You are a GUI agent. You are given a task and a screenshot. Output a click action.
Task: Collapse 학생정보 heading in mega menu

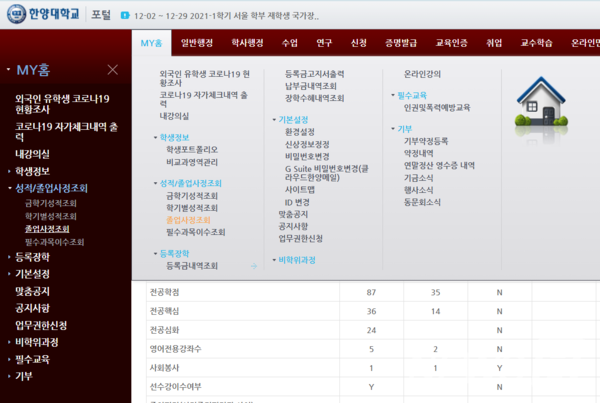(174, 137)
